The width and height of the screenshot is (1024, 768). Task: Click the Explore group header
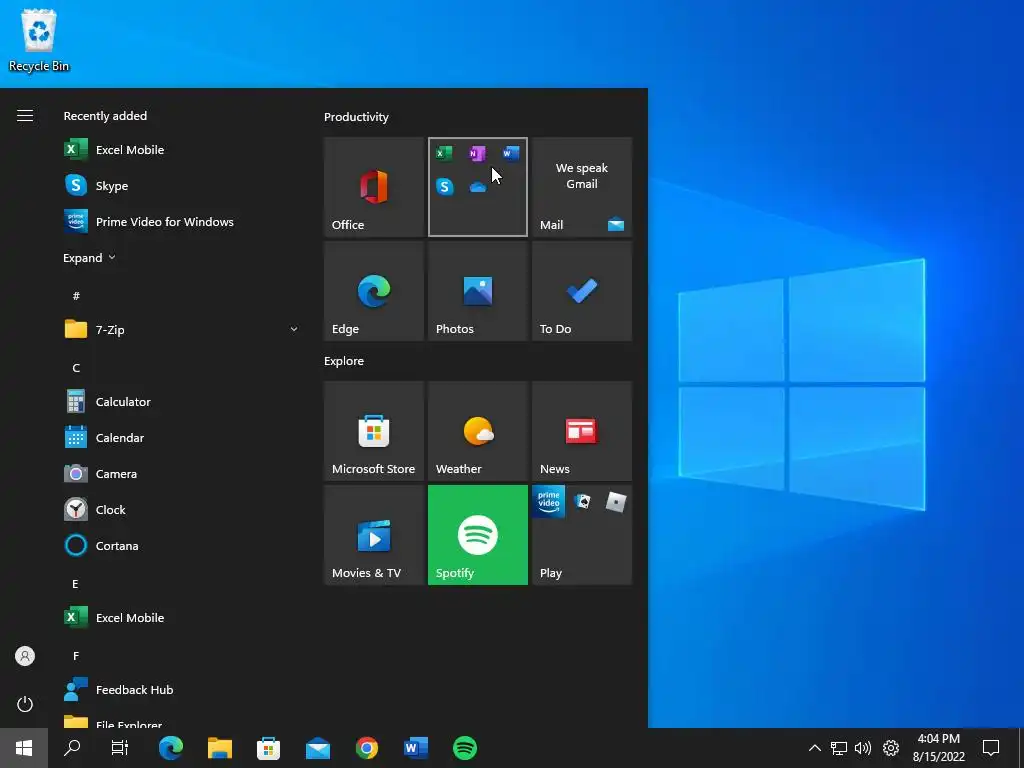pyautogui.click(x=344, y=361)
